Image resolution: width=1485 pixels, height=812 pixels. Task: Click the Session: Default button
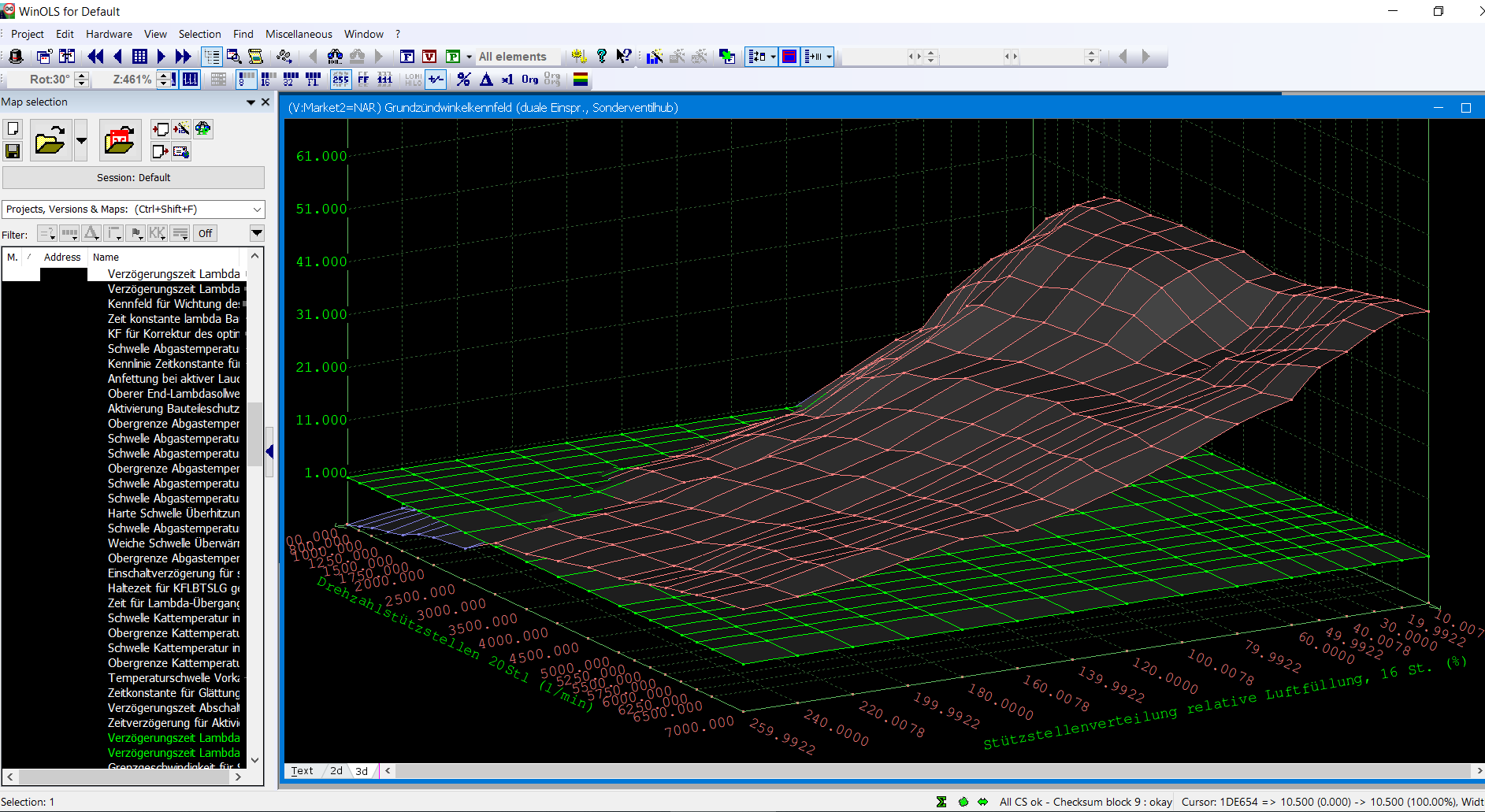(x=133, y=178)
